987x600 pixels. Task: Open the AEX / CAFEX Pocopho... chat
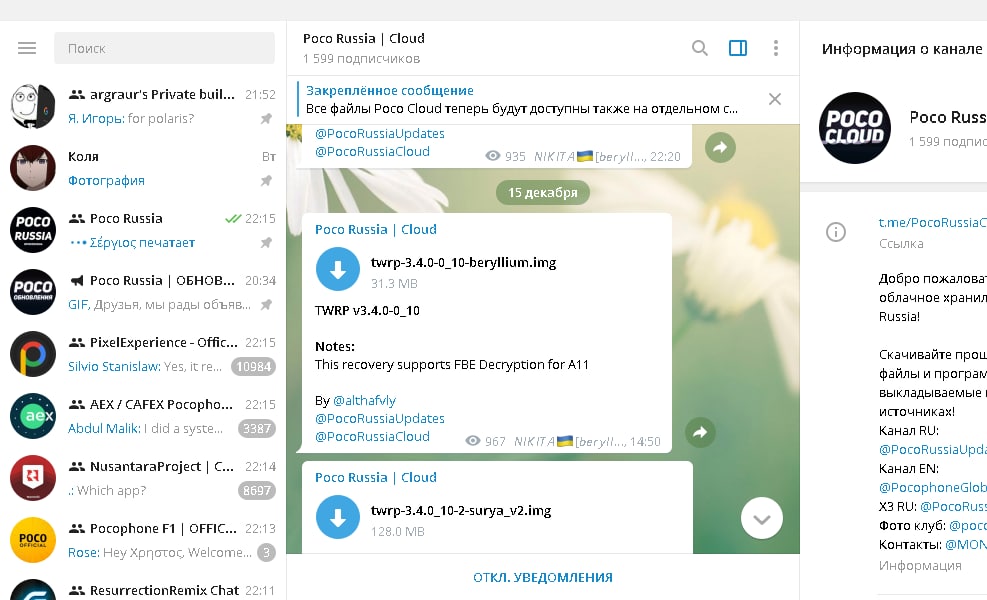point(143,416)
